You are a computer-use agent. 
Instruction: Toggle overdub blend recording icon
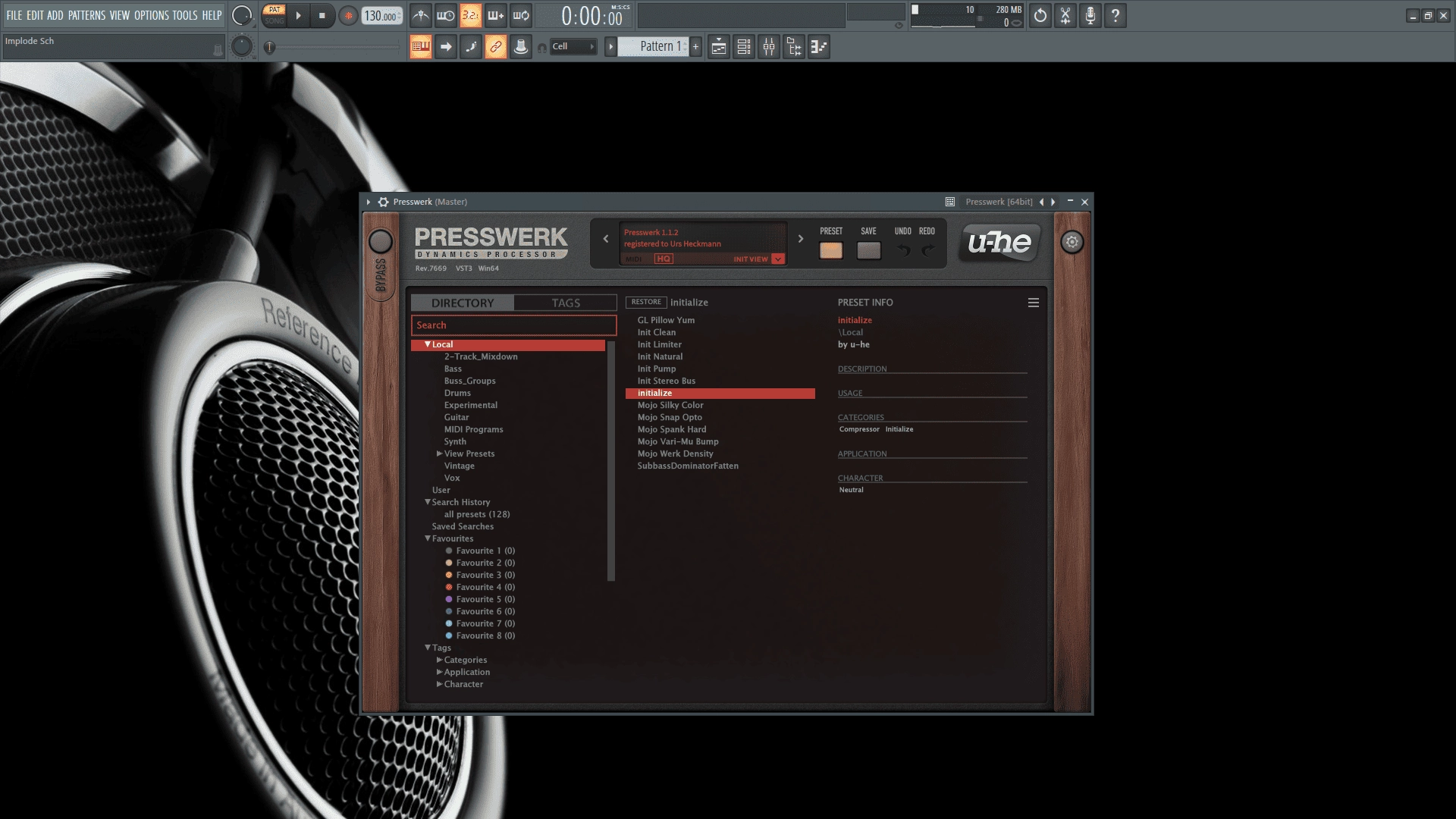(x=496, y=15)
